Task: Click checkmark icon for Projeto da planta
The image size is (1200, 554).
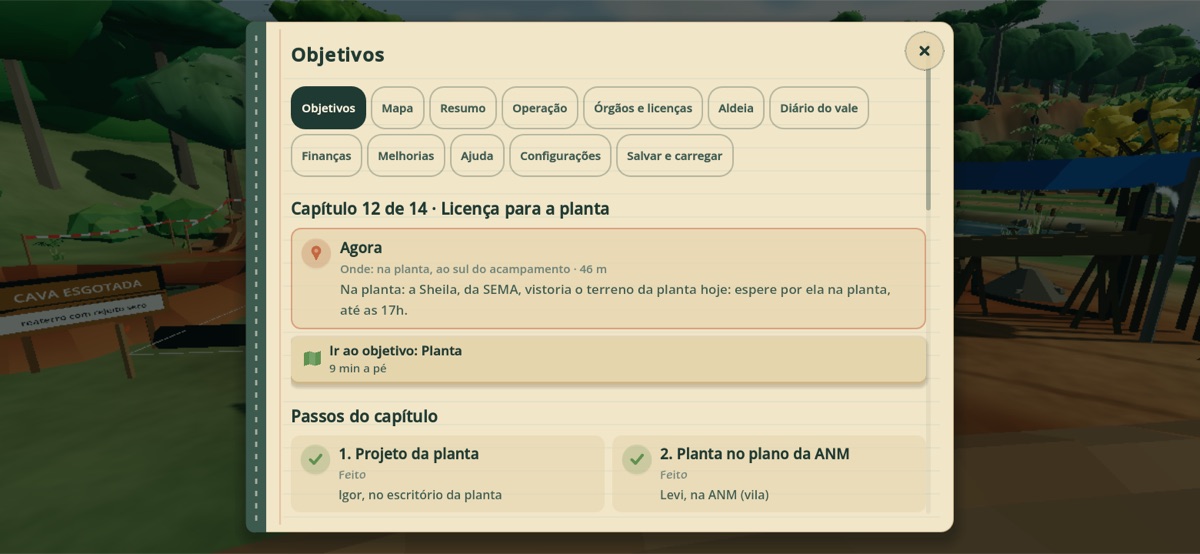Action: tap(315, 459)
